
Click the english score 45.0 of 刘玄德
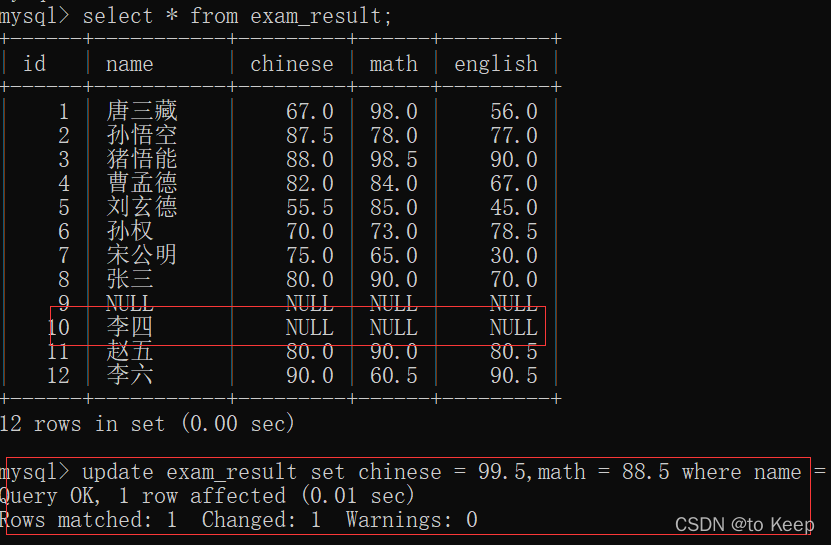point(514,207)
